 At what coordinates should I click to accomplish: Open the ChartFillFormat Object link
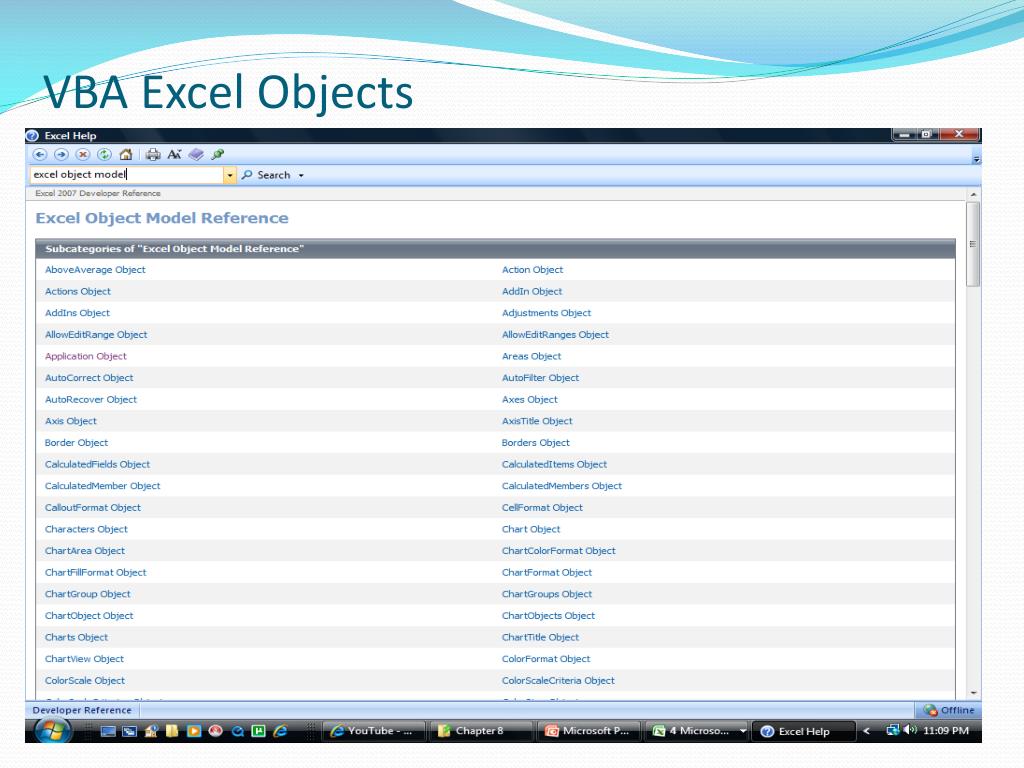[x=95, y=572]
